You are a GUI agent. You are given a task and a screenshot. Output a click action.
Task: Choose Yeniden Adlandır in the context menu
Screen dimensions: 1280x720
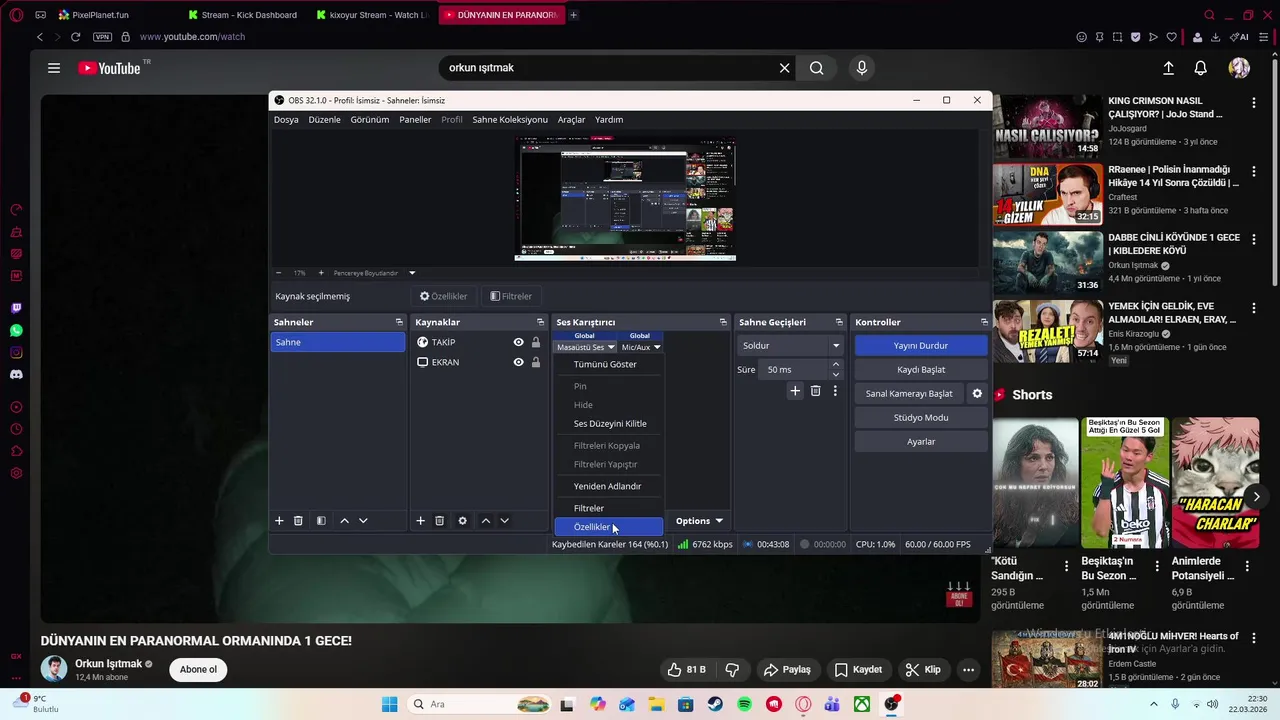pos(609,487)
